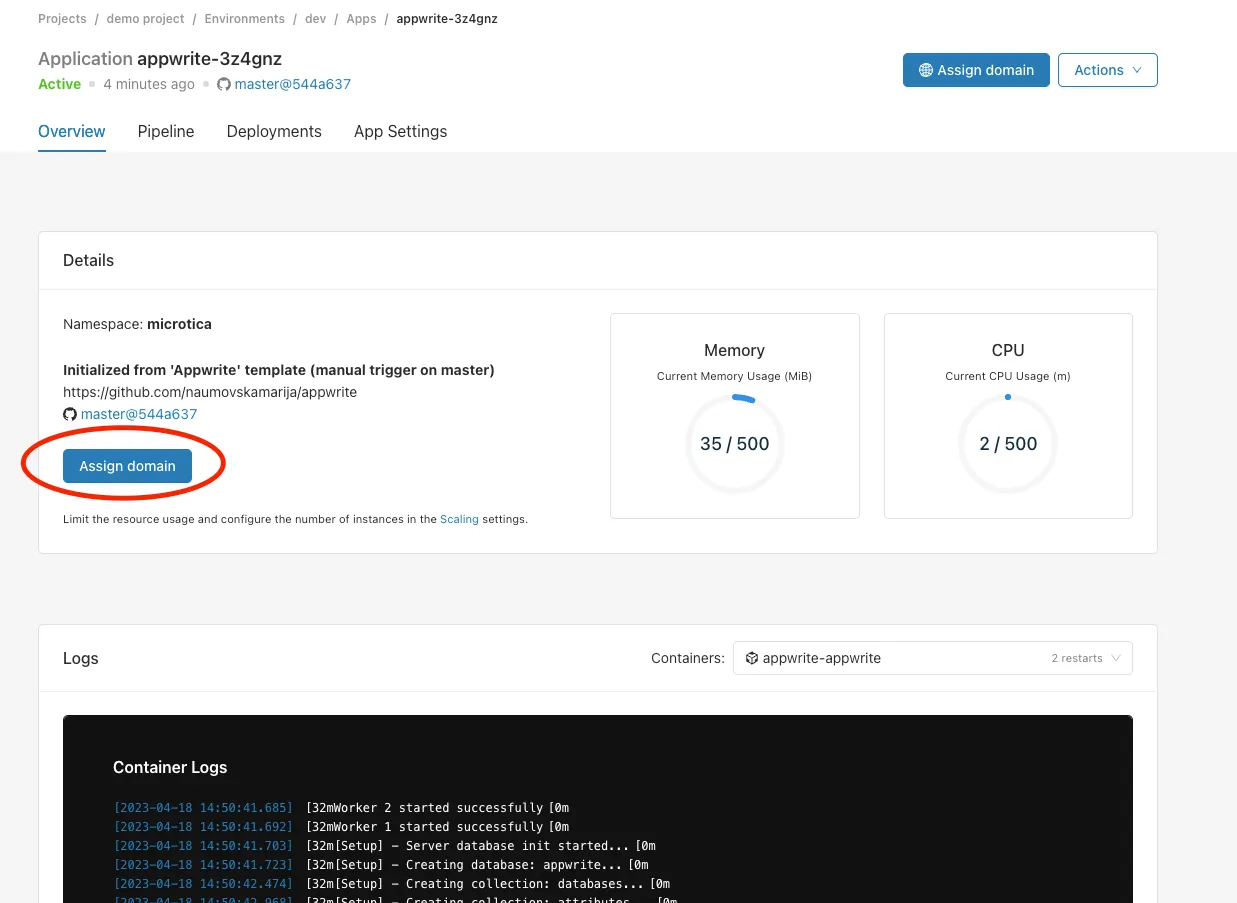Click the CPU usage gauge 2 / 500
This screenshot has width=1237, height=903.
pyautogui.click(x=1008, y=444)
